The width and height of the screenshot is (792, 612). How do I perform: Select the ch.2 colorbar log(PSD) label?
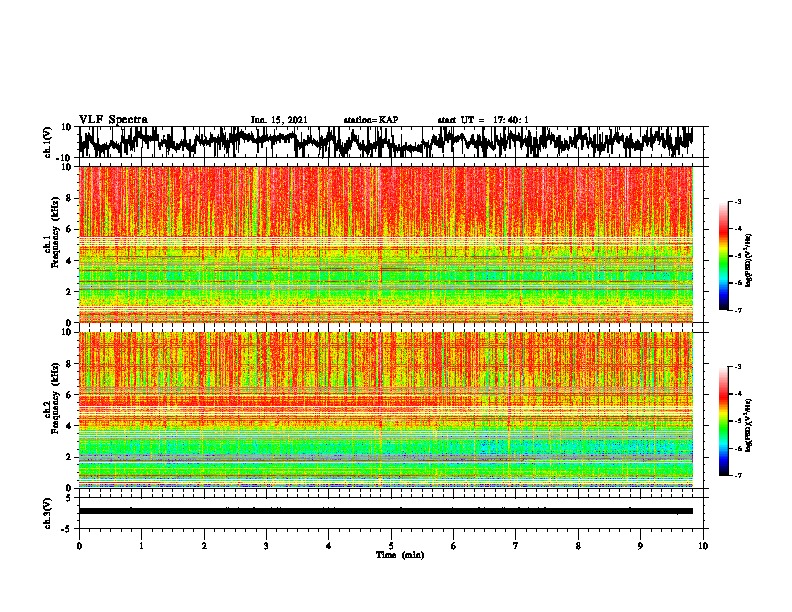[749, 425]
